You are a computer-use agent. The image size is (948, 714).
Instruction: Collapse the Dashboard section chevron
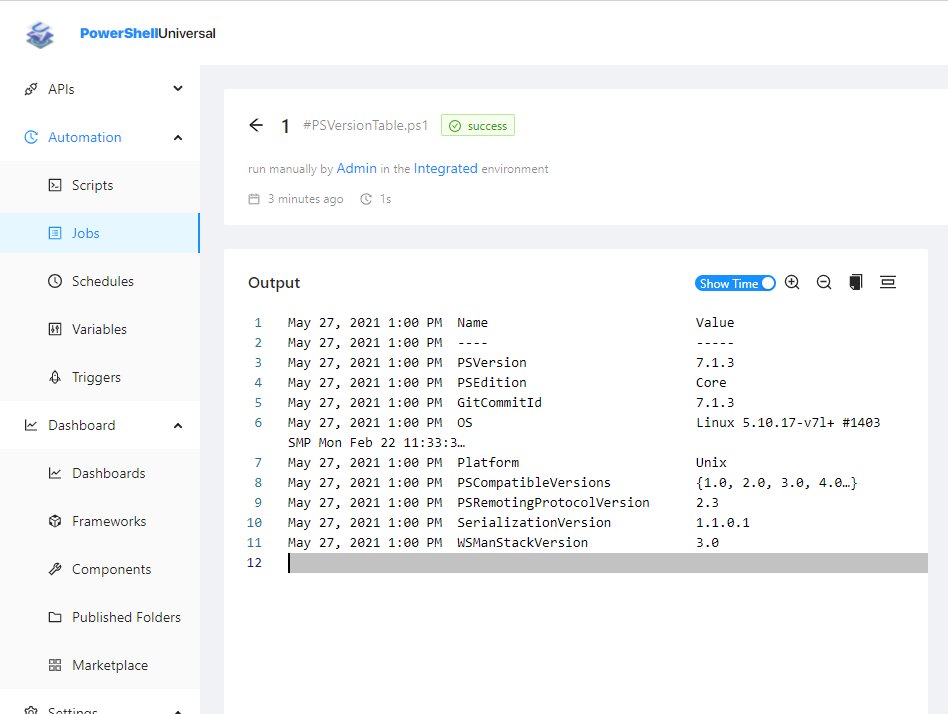(x=178, y=426)
